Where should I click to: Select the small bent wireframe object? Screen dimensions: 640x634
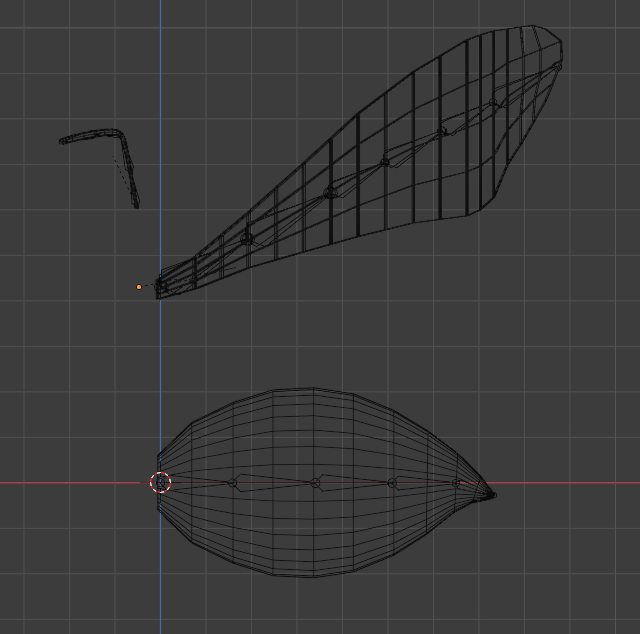(100, 168)
